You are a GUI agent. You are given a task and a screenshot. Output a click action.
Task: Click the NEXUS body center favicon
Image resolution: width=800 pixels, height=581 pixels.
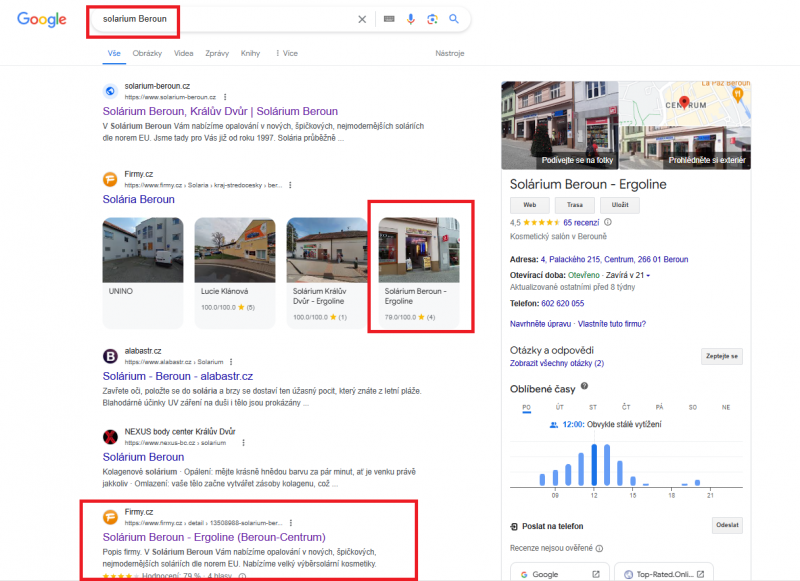(110, 437)
